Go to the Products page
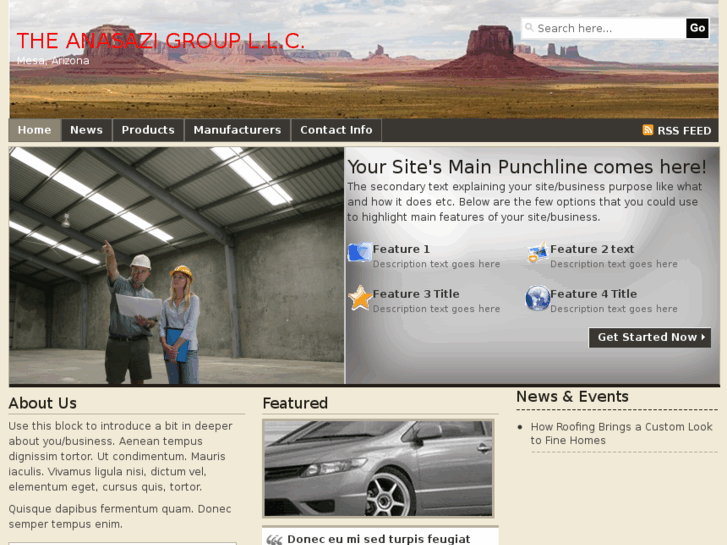Screen dimensions: 727x545 click(148, 130)
